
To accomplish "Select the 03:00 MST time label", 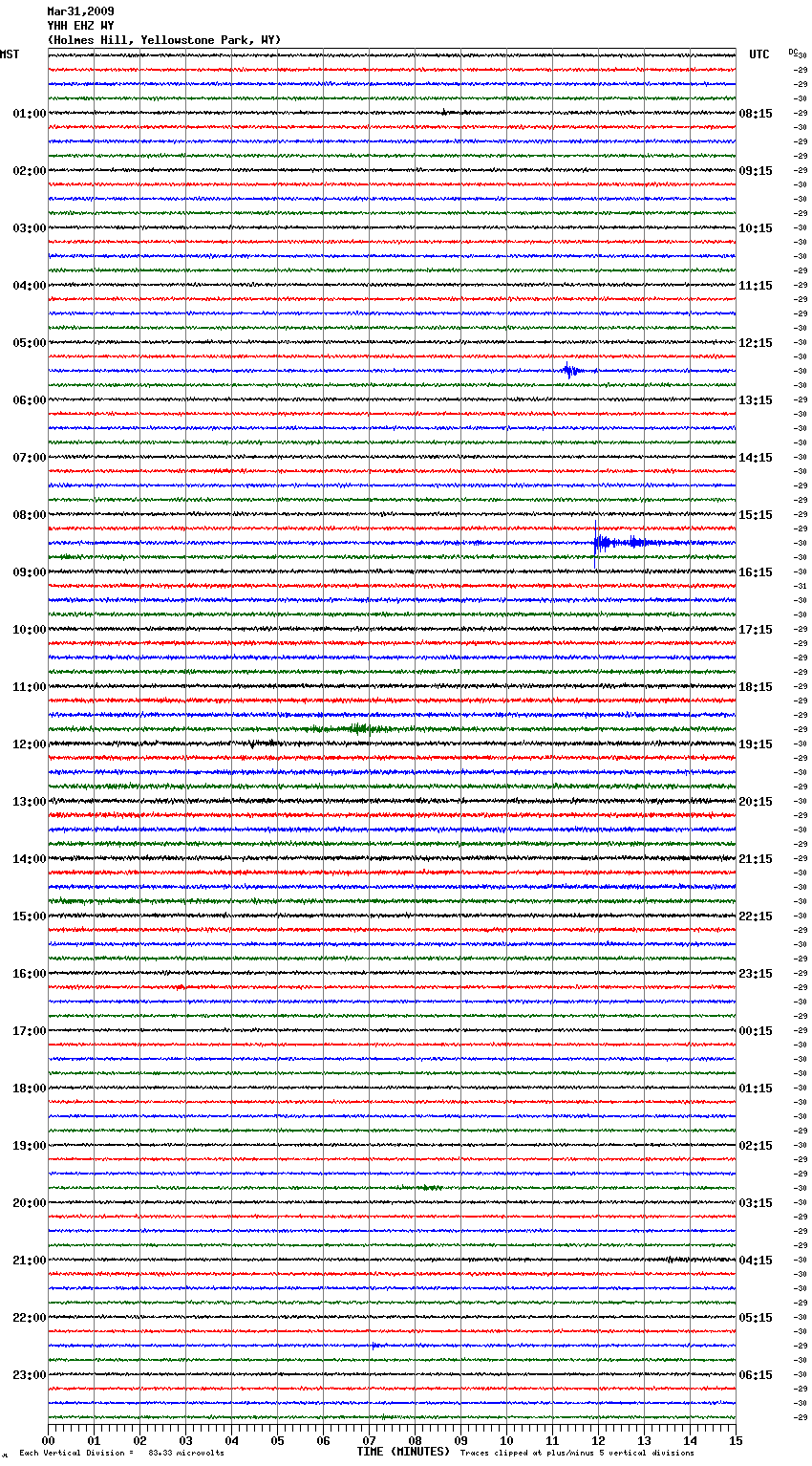I will click(30, 228).
